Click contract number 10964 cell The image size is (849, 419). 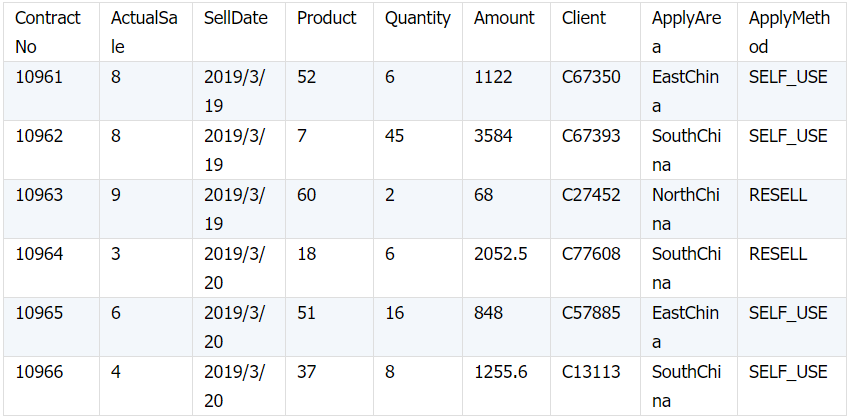pyautogui.click(x=39, y=254)
